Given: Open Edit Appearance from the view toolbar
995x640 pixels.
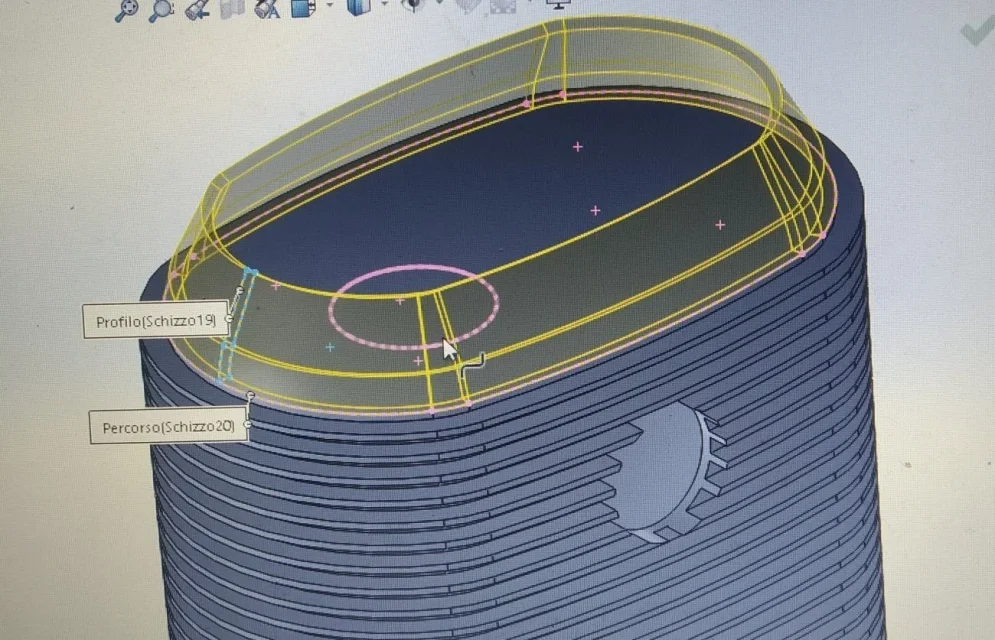Looking at the screenshot, I should tap(469, 6).
